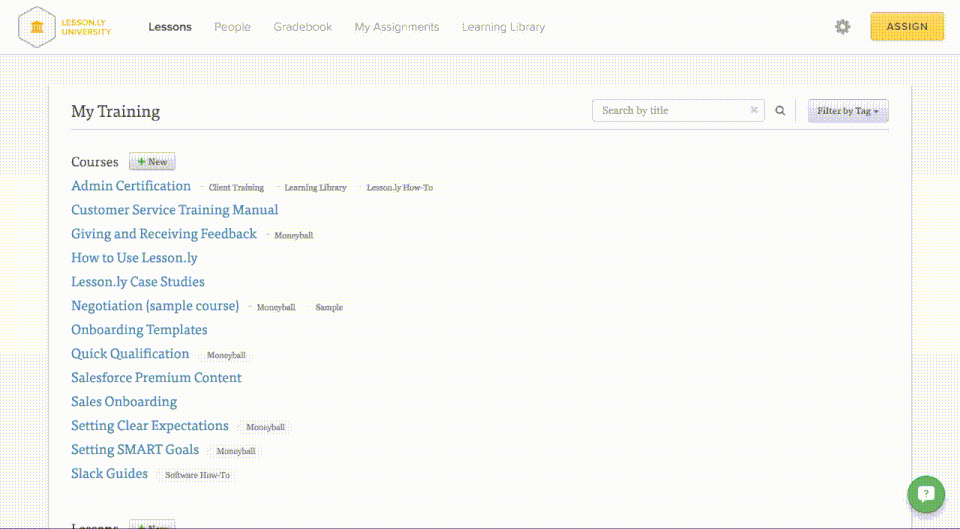This screenshot has width=960, height=529.
Task: Run search with the magnifier icon
Action: [780, 111]
